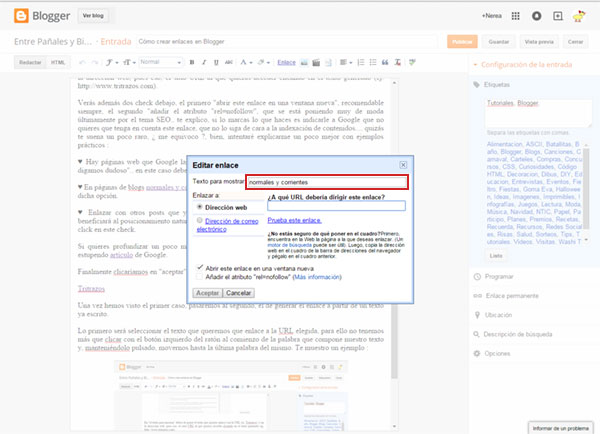This screenshot has height=434, width=600.
Task: Click the embedded Blogger screenshot thumbnail
Action: [231, 396]
